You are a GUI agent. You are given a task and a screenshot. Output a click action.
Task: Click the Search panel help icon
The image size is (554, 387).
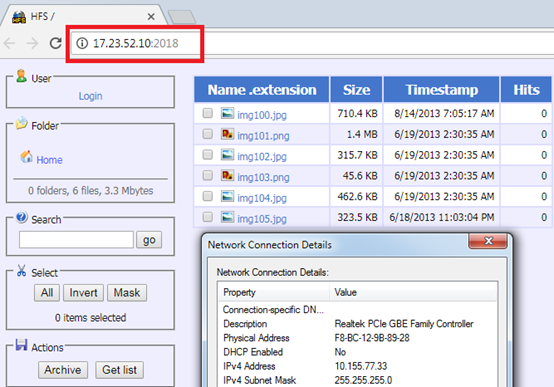[x=22, y=217]
